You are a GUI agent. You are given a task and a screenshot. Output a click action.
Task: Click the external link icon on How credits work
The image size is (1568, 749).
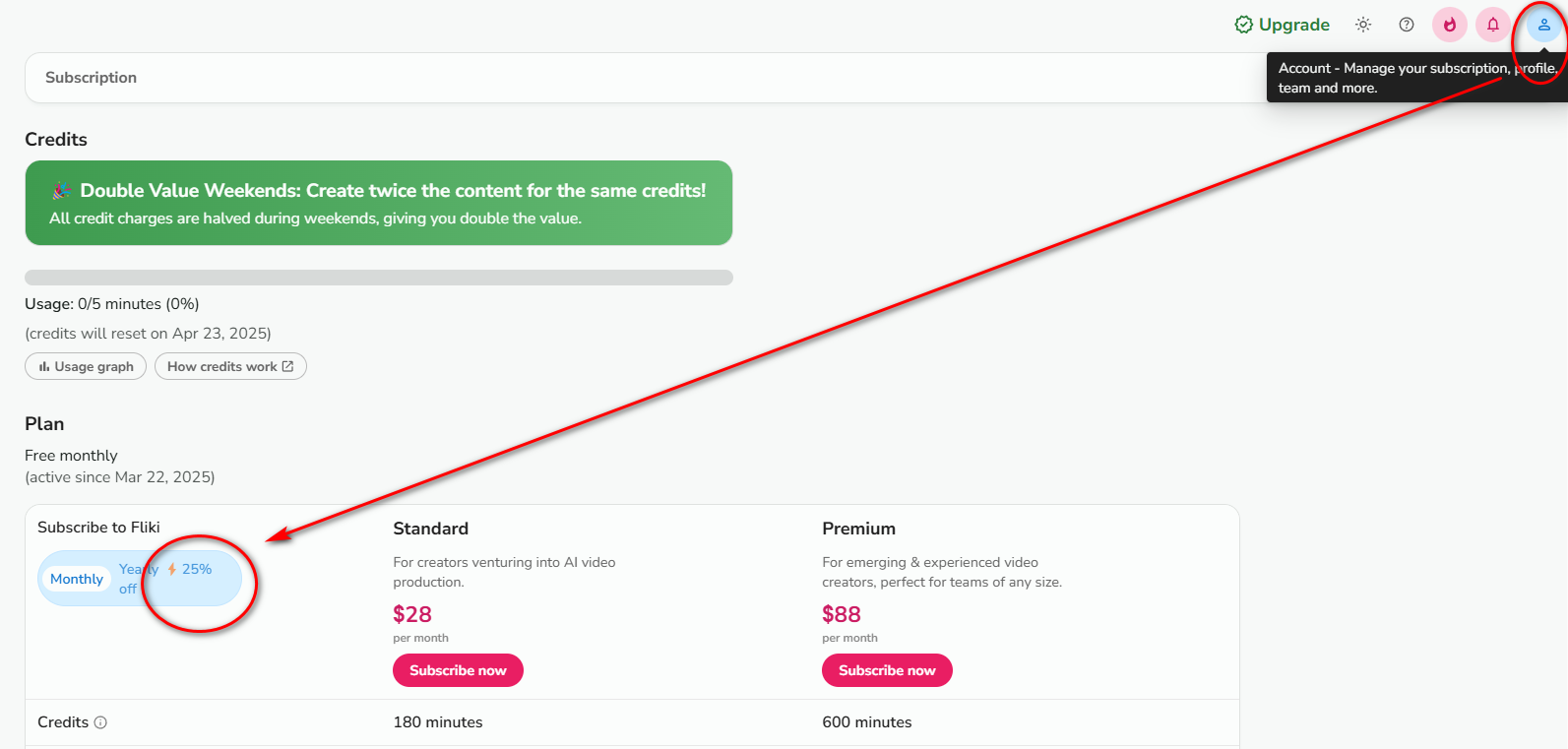point(287,366)
